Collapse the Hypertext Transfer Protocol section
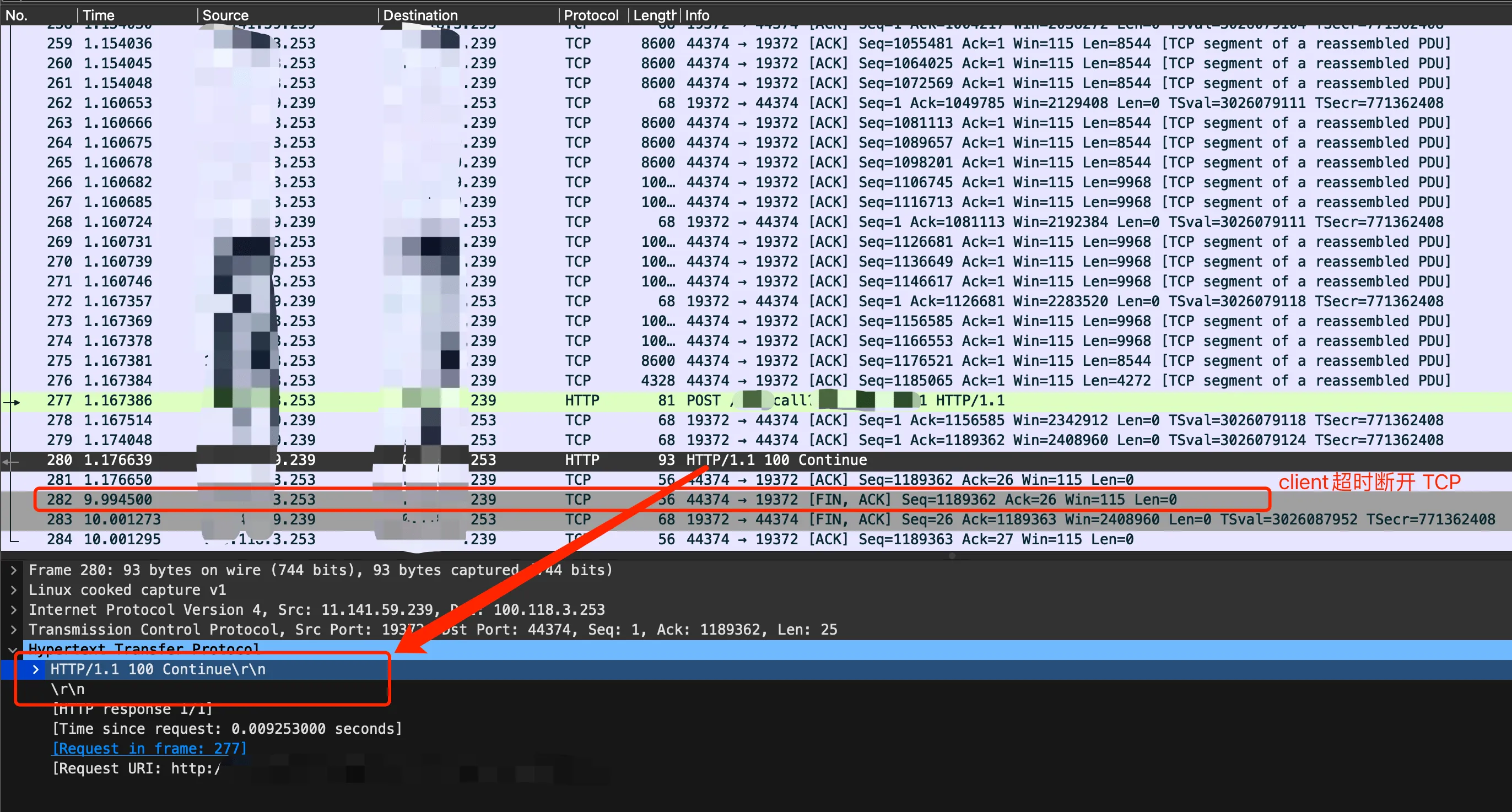The height and width of the screenshot is (812, 1512). 13,649
